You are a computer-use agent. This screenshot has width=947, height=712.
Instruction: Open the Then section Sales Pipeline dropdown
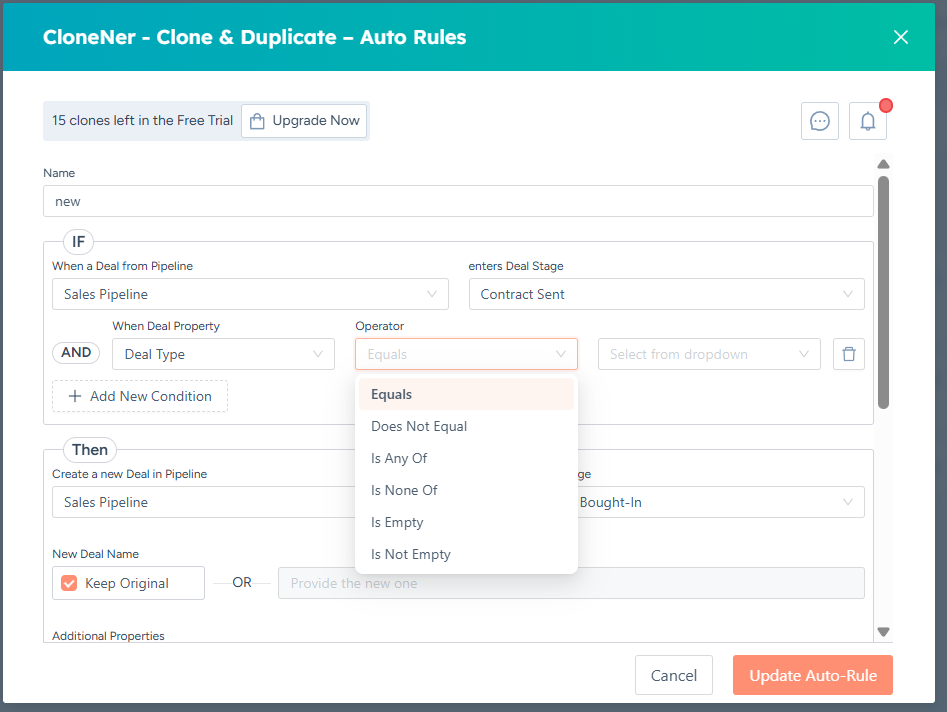point(204,502)
